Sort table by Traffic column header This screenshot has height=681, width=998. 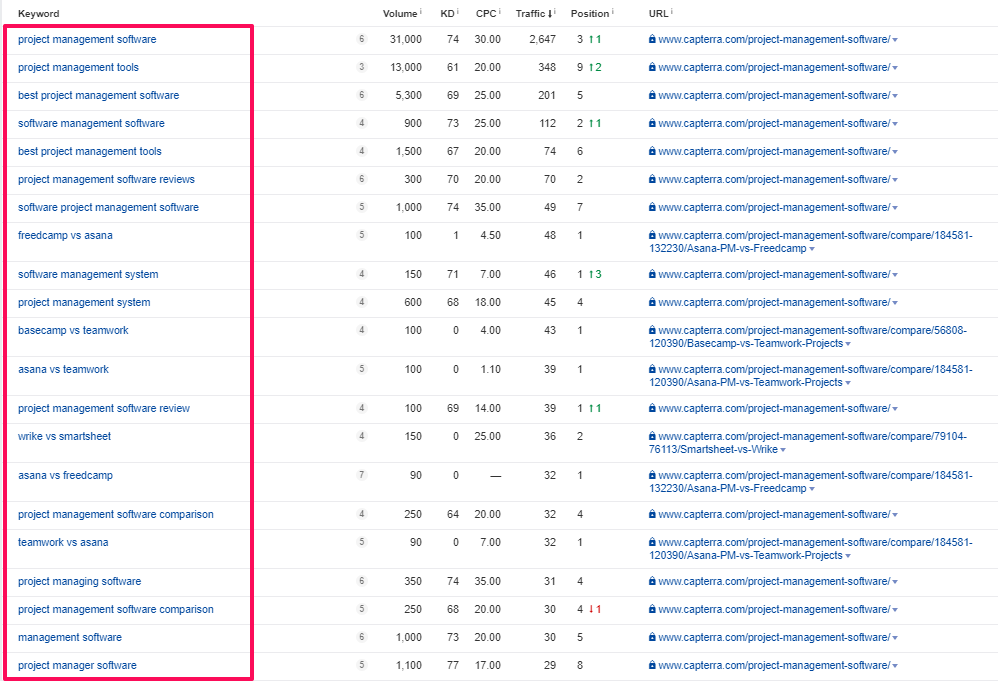(x=531, y=13)
